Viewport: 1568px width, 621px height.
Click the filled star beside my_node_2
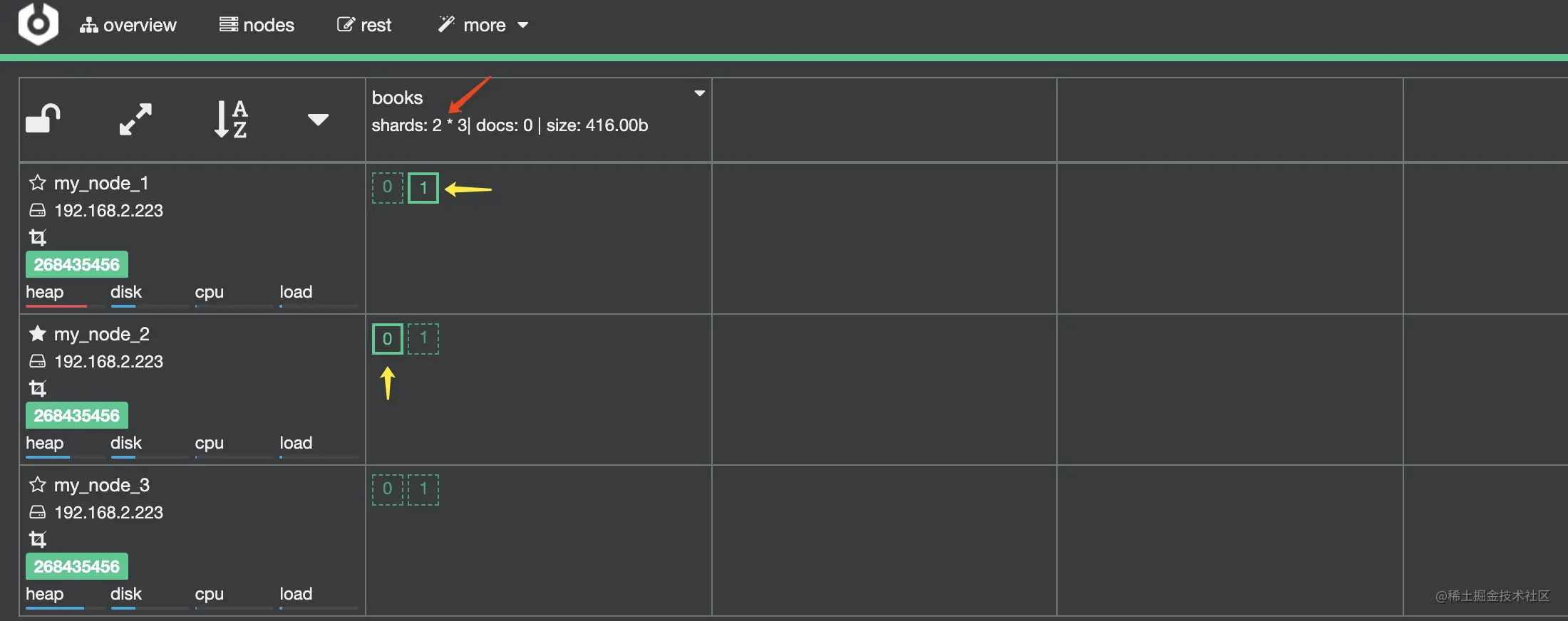click(x=38, y=334)
